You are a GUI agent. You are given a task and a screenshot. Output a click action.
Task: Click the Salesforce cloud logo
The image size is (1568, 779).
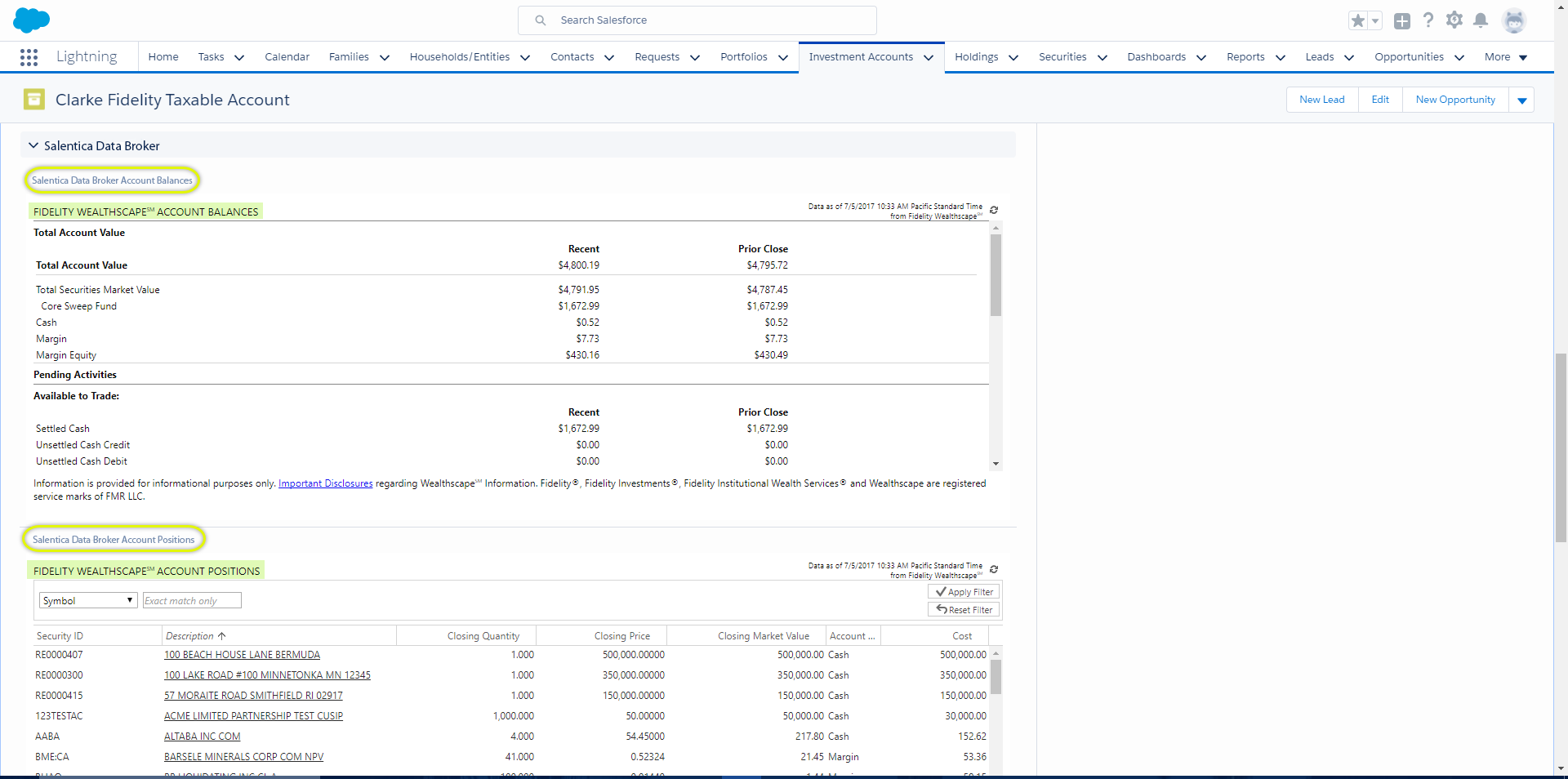(x=31, y=20)
